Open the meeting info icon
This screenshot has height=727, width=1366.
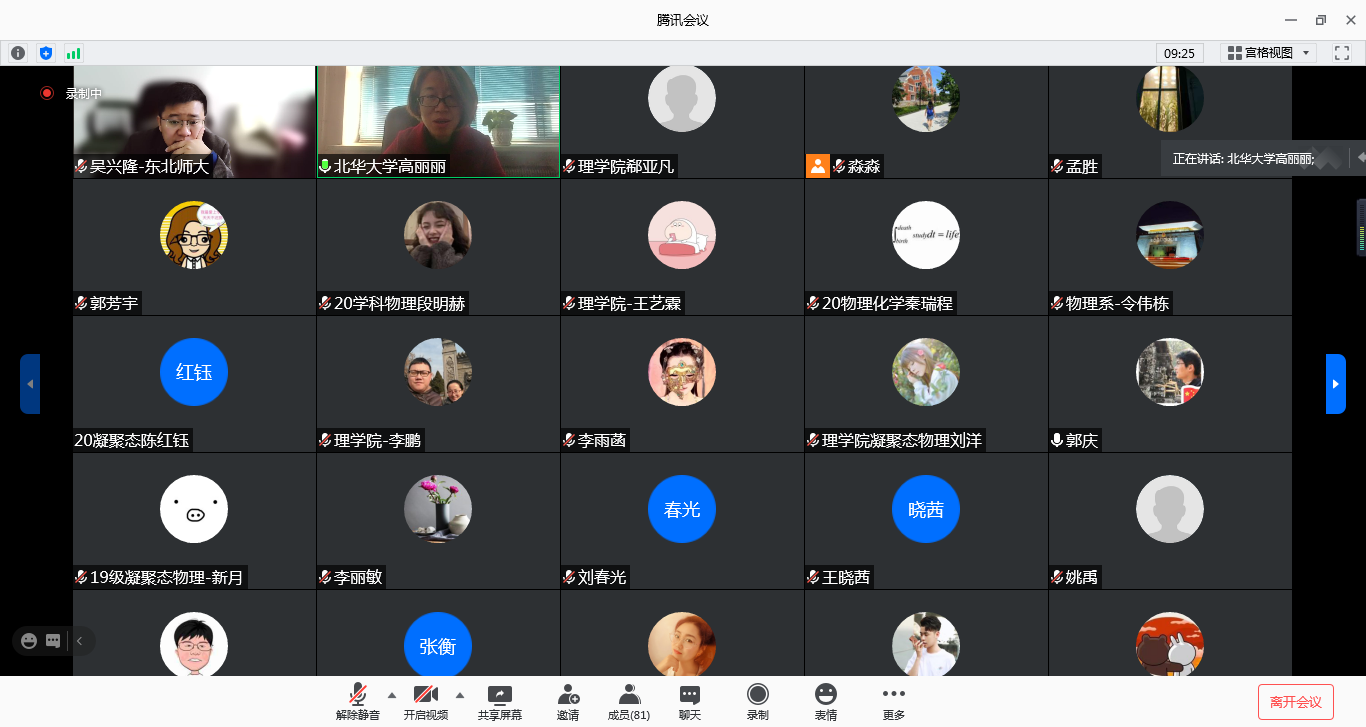pyautogui.click(x=18, y=53)
